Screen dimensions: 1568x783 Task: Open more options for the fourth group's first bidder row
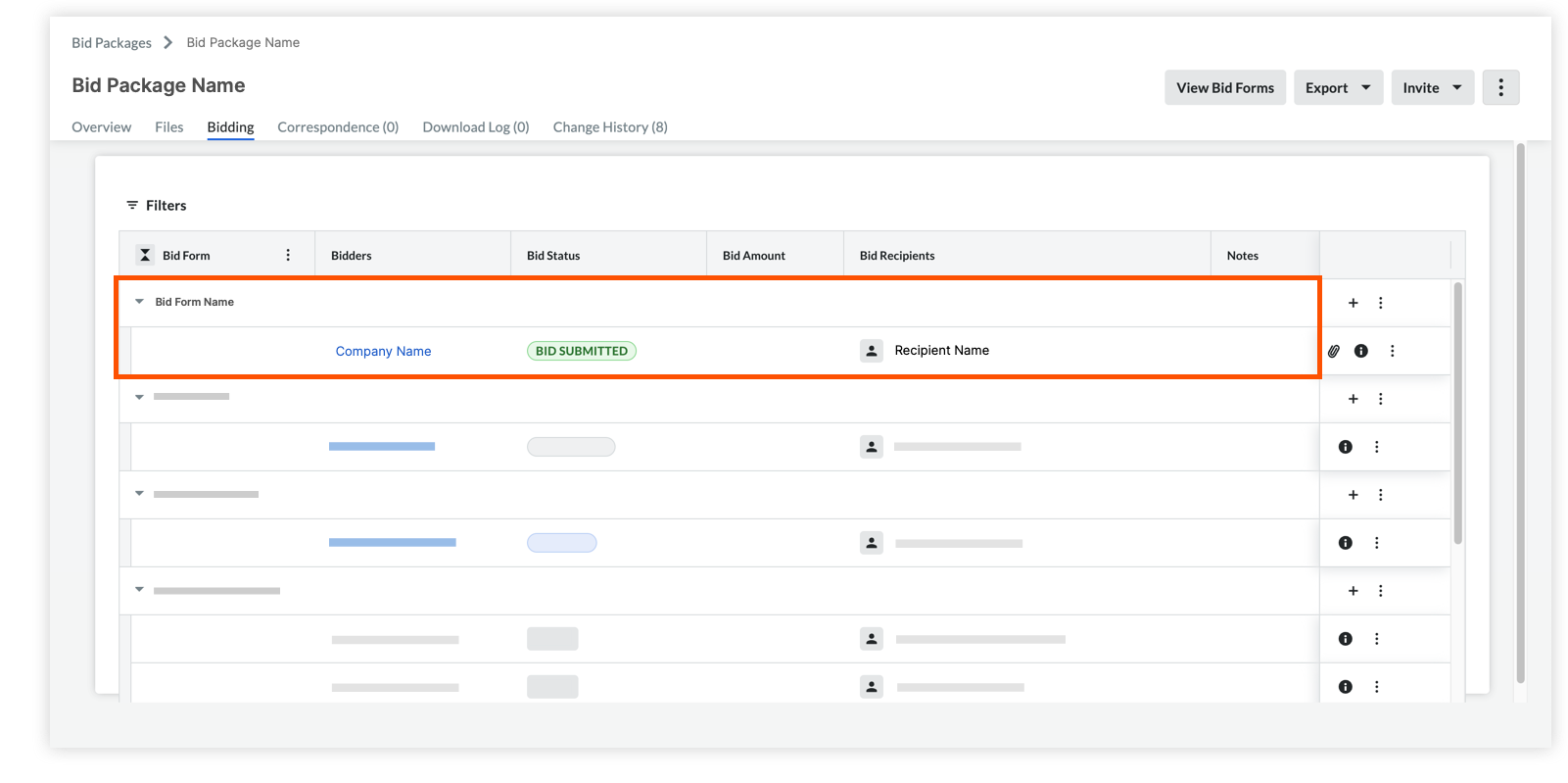point(1377,639)
